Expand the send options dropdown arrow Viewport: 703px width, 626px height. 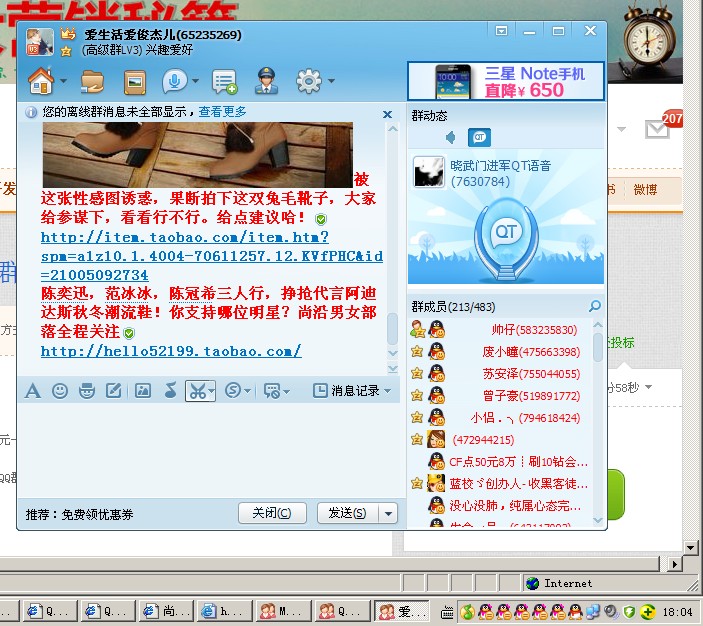[388, 513]
